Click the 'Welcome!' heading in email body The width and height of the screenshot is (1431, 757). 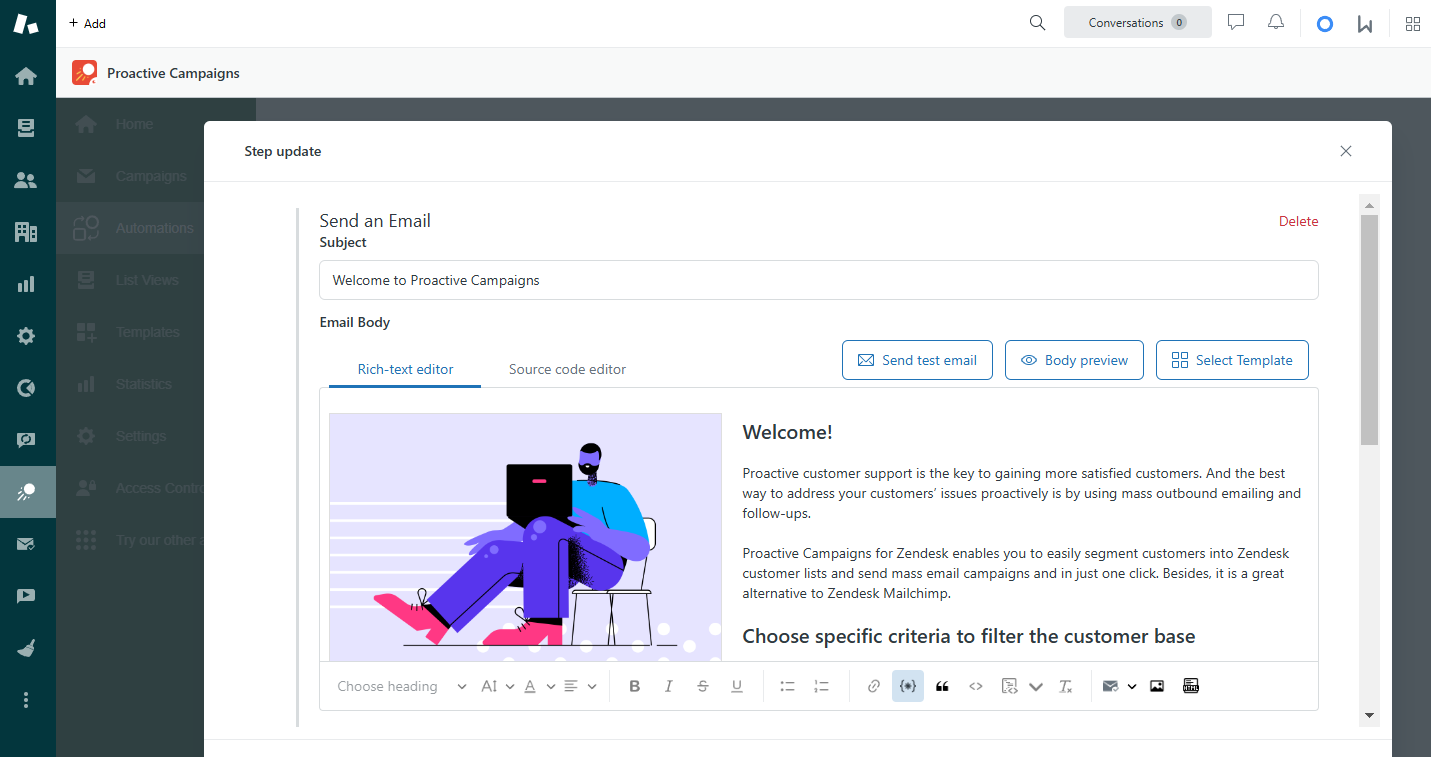(787, 432)
